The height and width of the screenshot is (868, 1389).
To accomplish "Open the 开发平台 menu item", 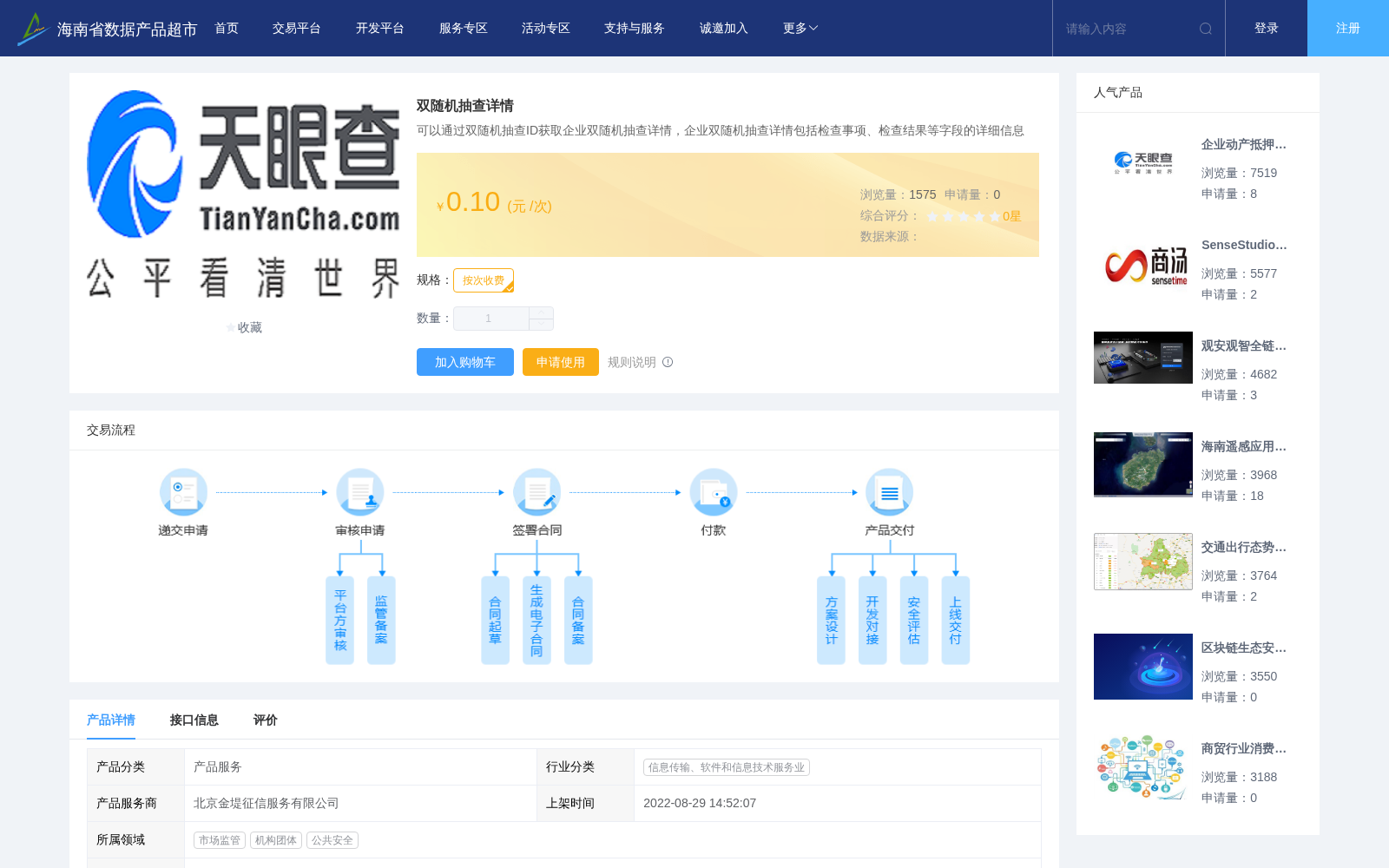I will pos(380,29).
